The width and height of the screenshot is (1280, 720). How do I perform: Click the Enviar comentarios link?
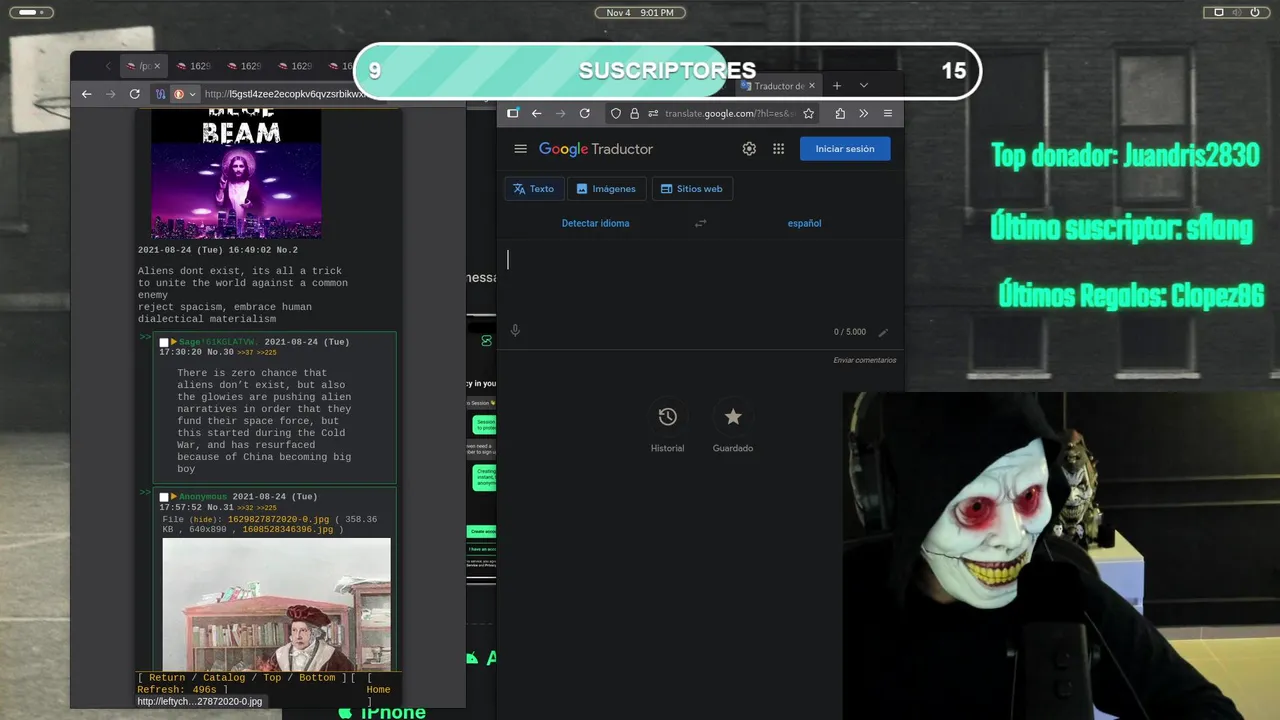click(x=865, y=360)
